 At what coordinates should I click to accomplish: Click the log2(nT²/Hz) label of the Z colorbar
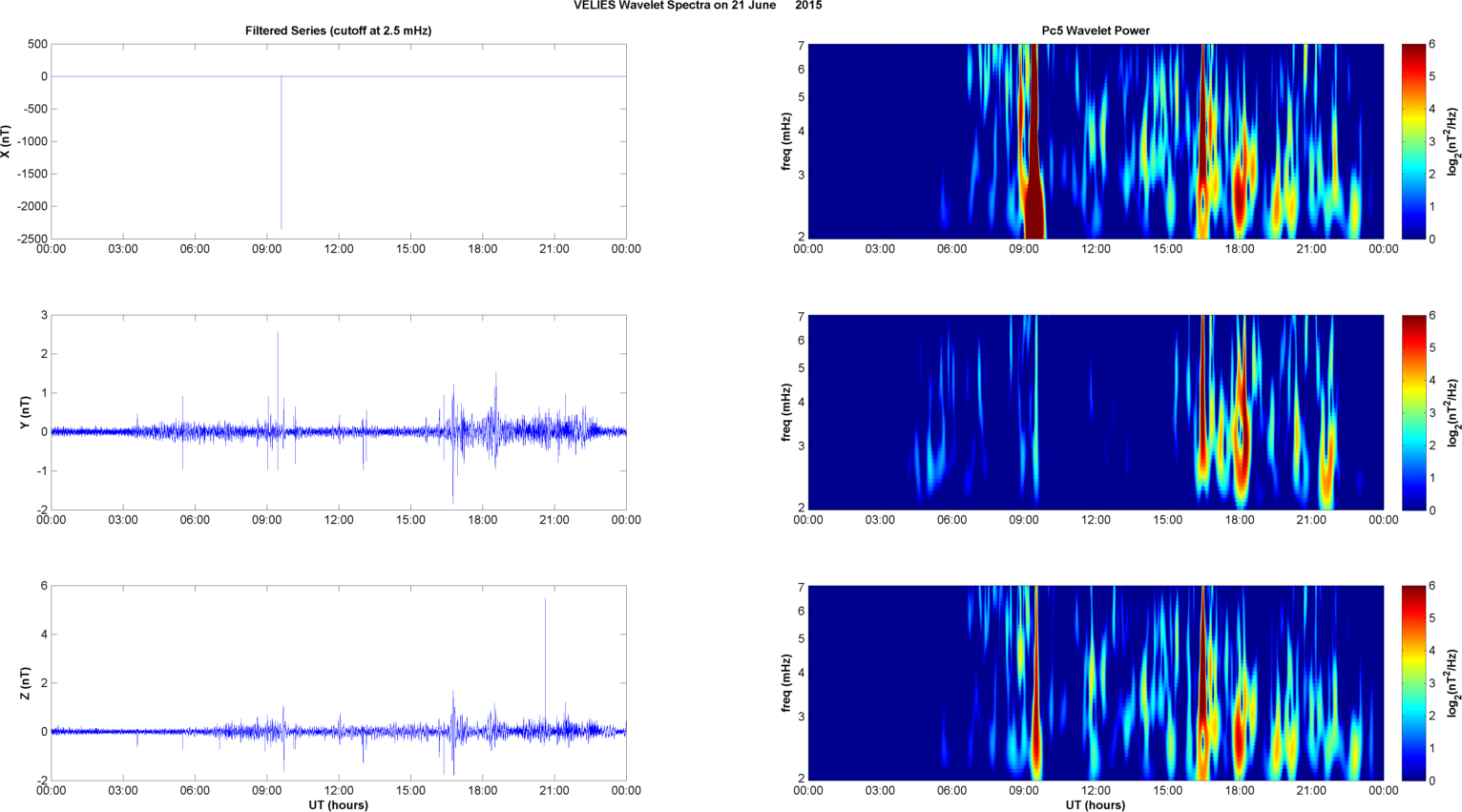coord(1452,683)
